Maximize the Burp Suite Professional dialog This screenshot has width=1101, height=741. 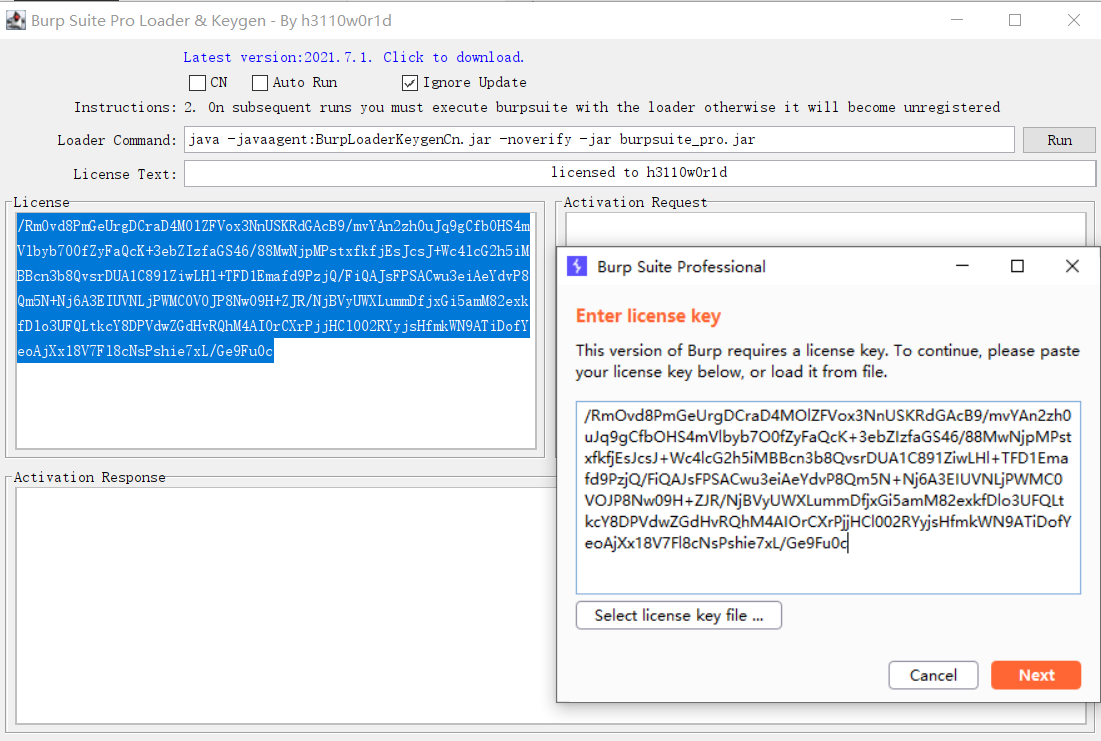click(1017, 266)
